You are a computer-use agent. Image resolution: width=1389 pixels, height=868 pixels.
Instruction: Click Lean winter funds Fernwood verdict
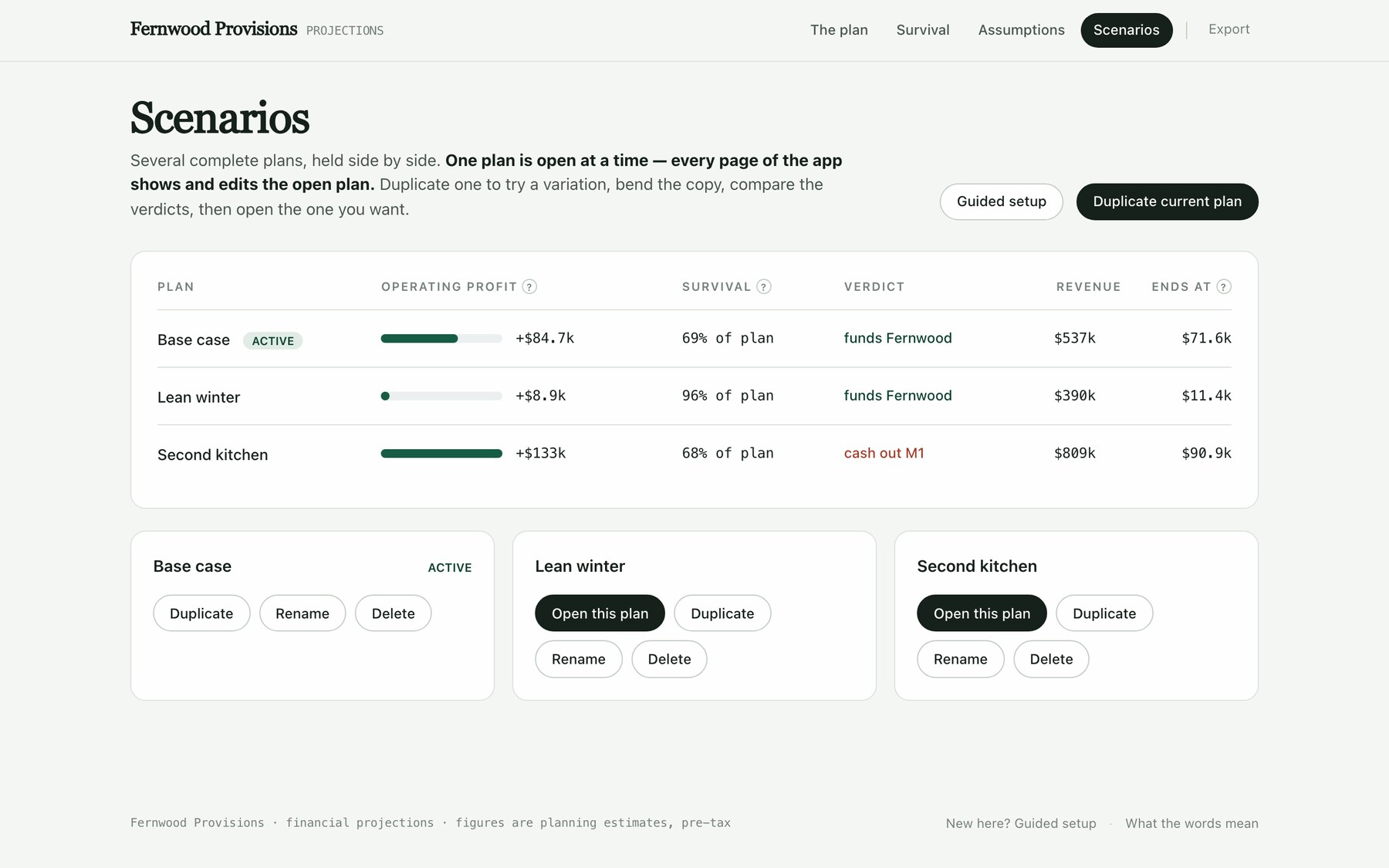click(x=897, y=396)
